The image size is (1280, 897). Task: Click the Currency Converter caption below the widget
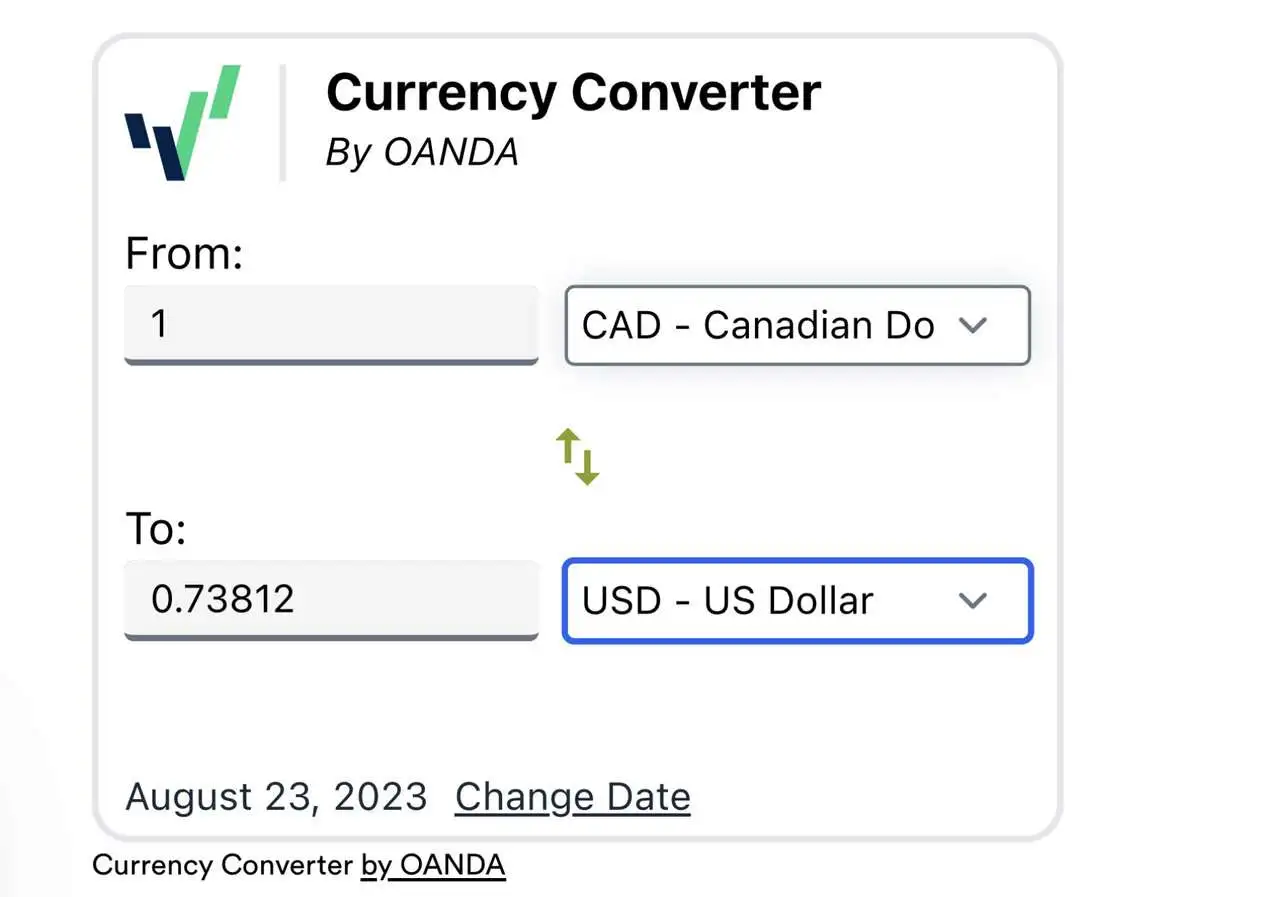[222, 865]
